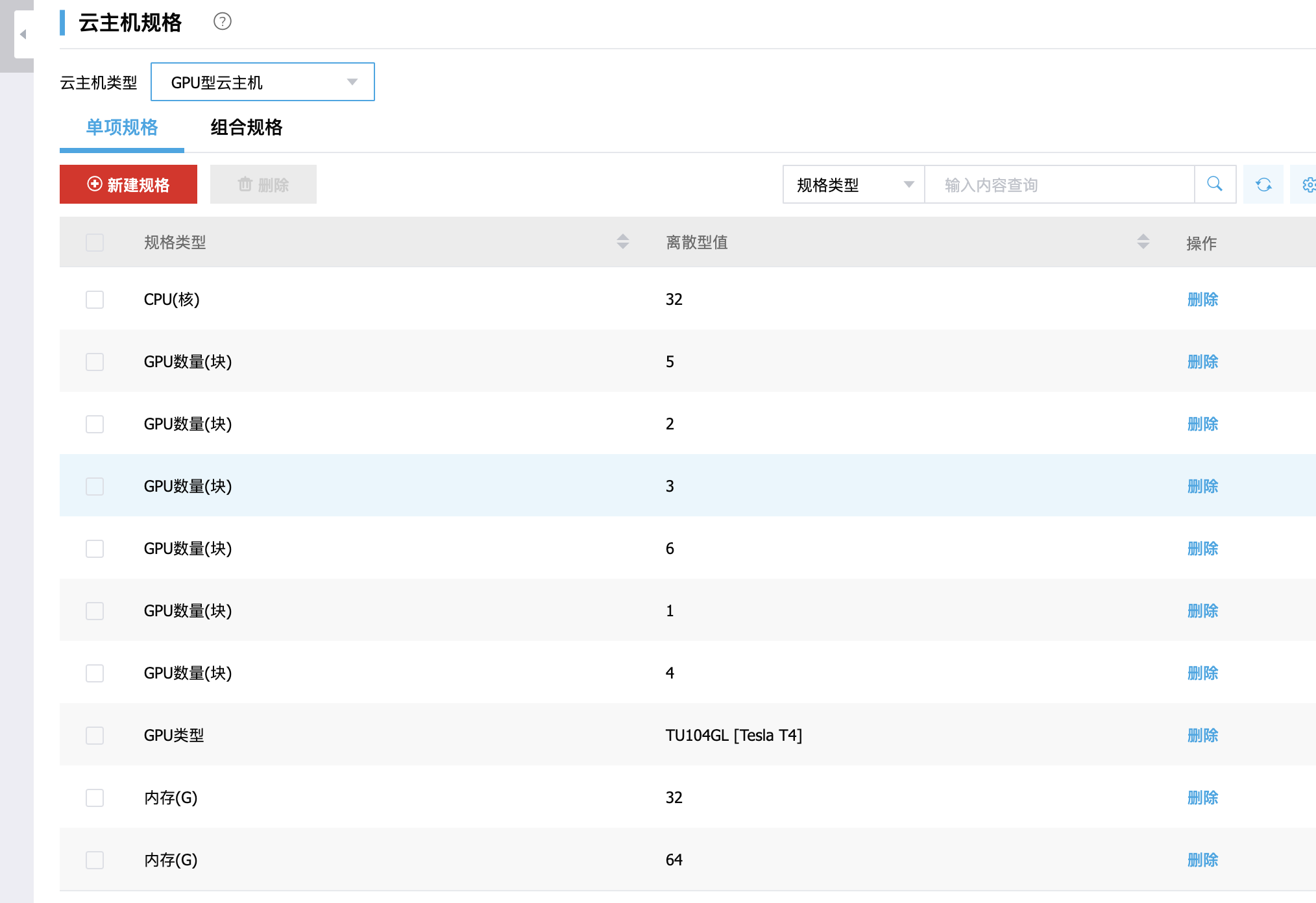Sort by 规格类型 column arrows

[622, 242]
